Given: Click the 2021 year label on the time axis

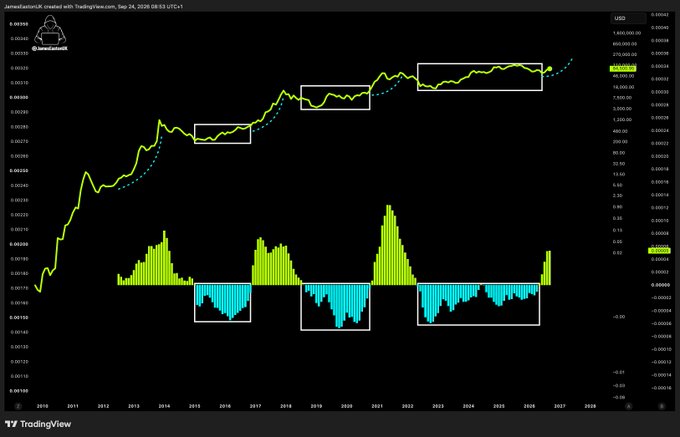Looking at the screenshot, I should 377,406.
